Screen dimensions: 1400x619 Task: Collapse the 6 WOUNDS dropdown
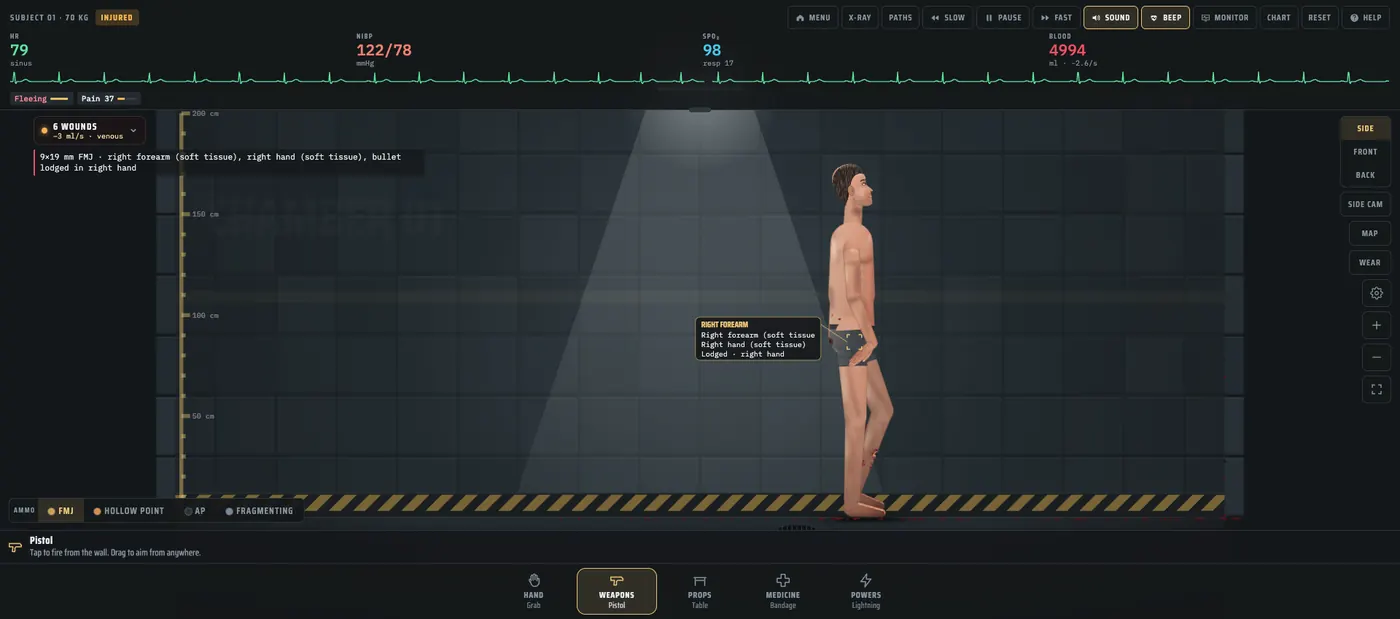(x=90, y=130)
